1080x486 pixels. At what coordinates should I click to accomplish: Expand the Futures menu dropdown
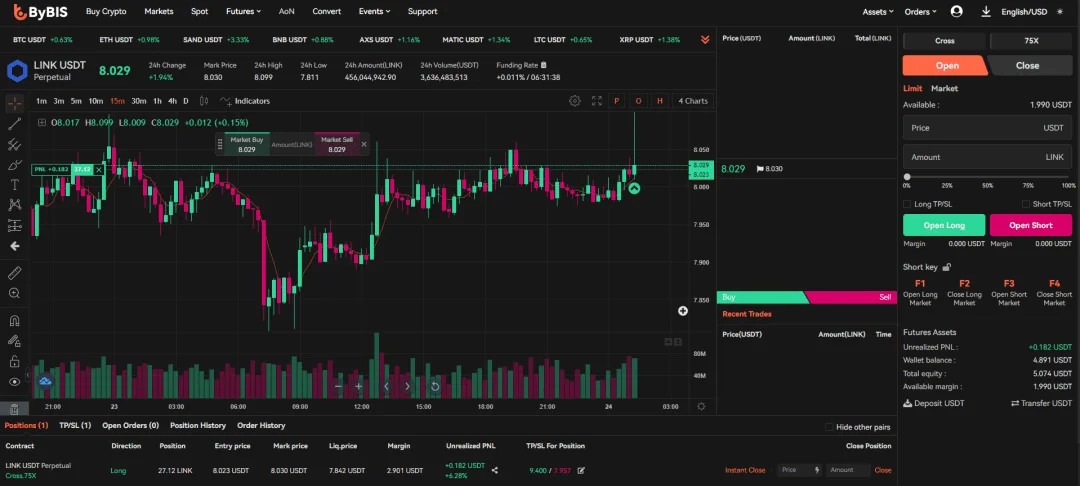(244, 12)
